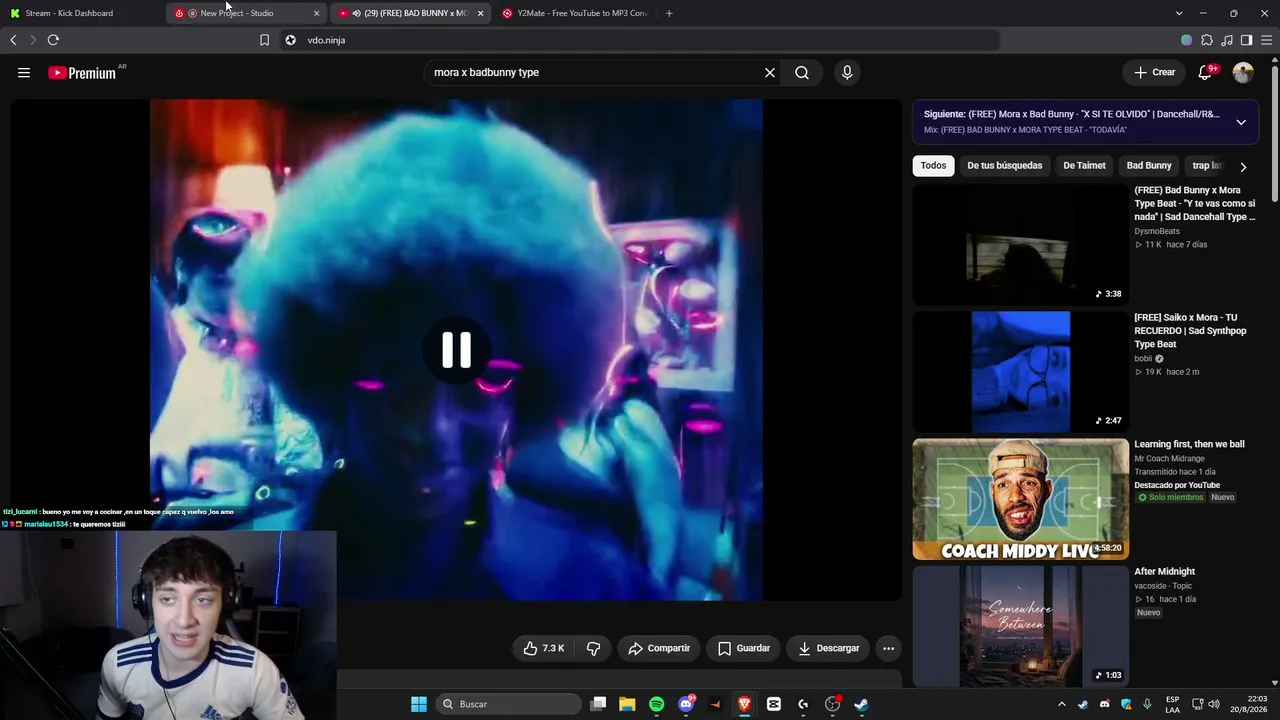This screenshot has height=720, width=1280.
Task: Open CapCut from the taskbar
Action: click(773, 704)
